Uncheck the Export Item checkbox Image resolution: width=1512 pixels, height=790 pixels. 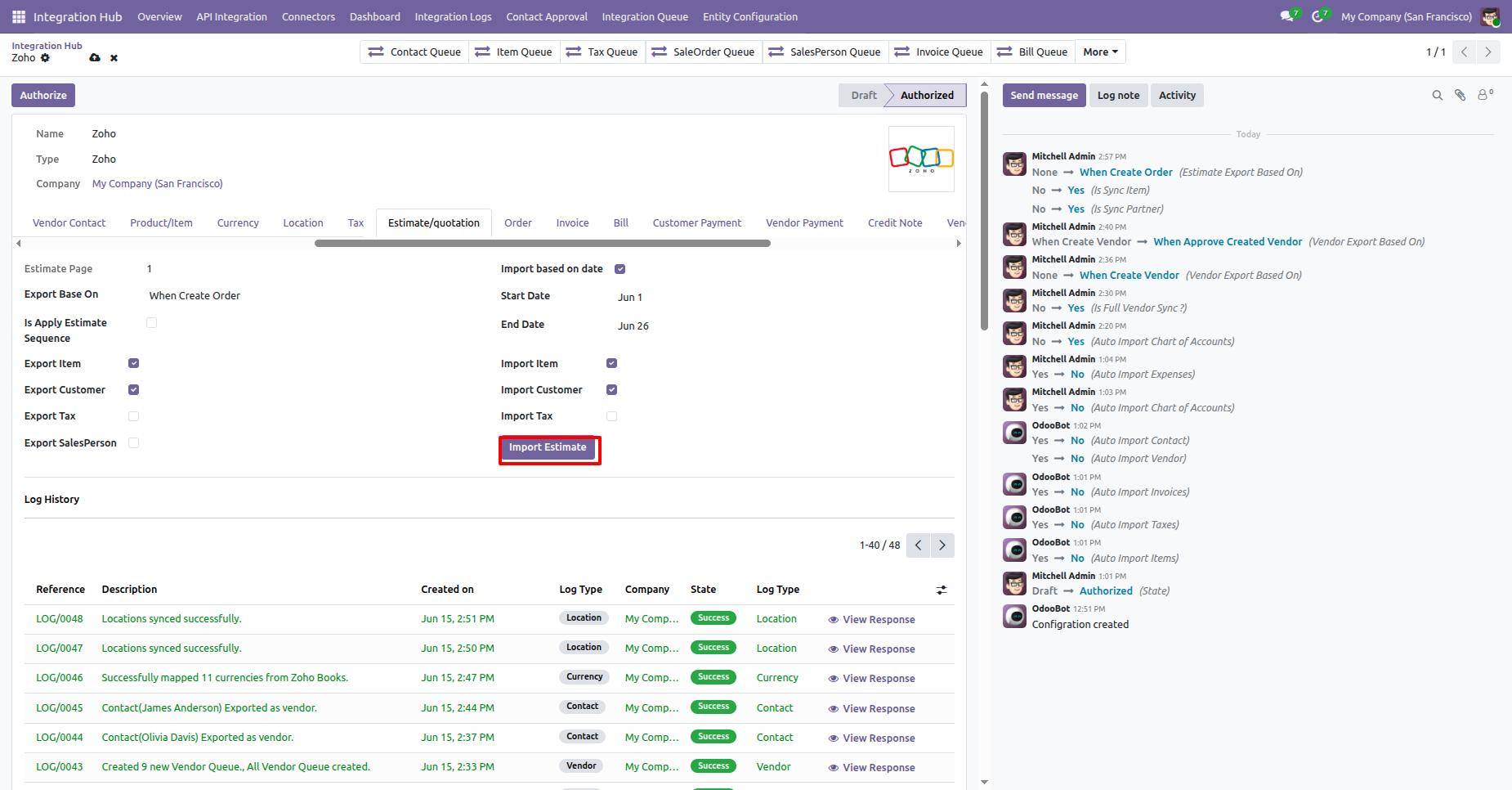coord(133,363)
